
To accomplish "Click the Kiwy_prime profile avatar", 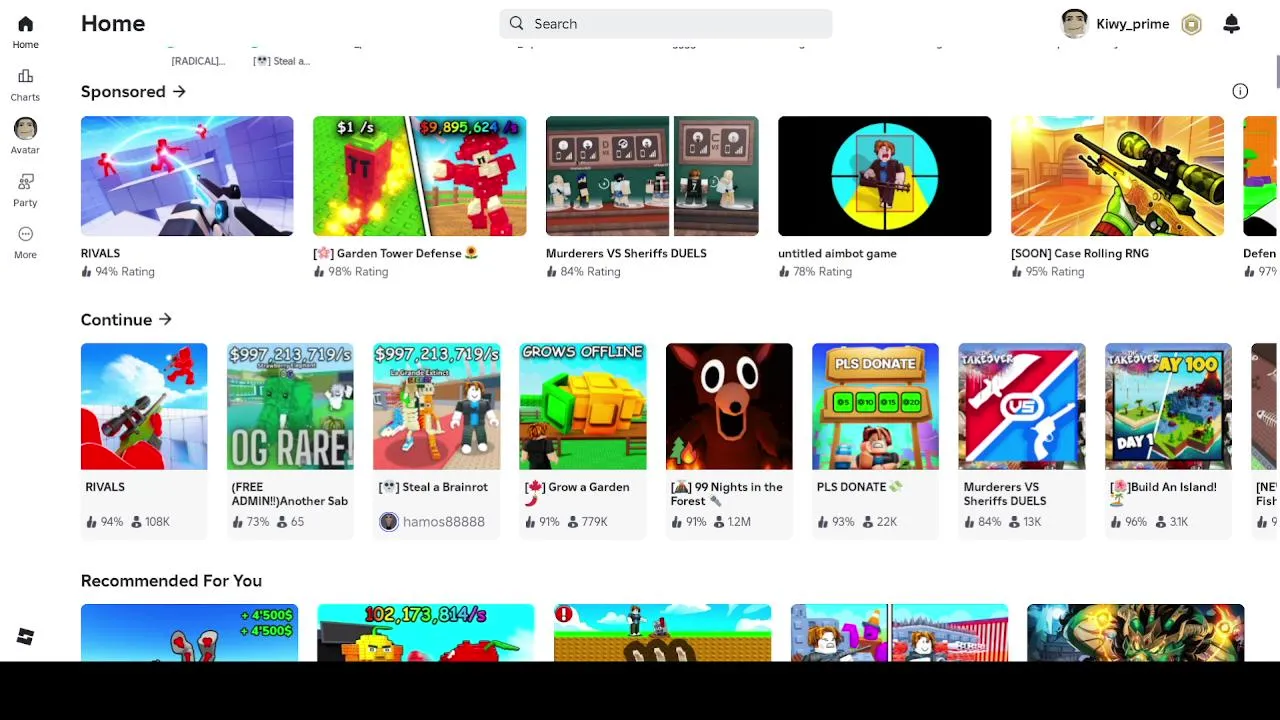I will tap(1074, 24).
